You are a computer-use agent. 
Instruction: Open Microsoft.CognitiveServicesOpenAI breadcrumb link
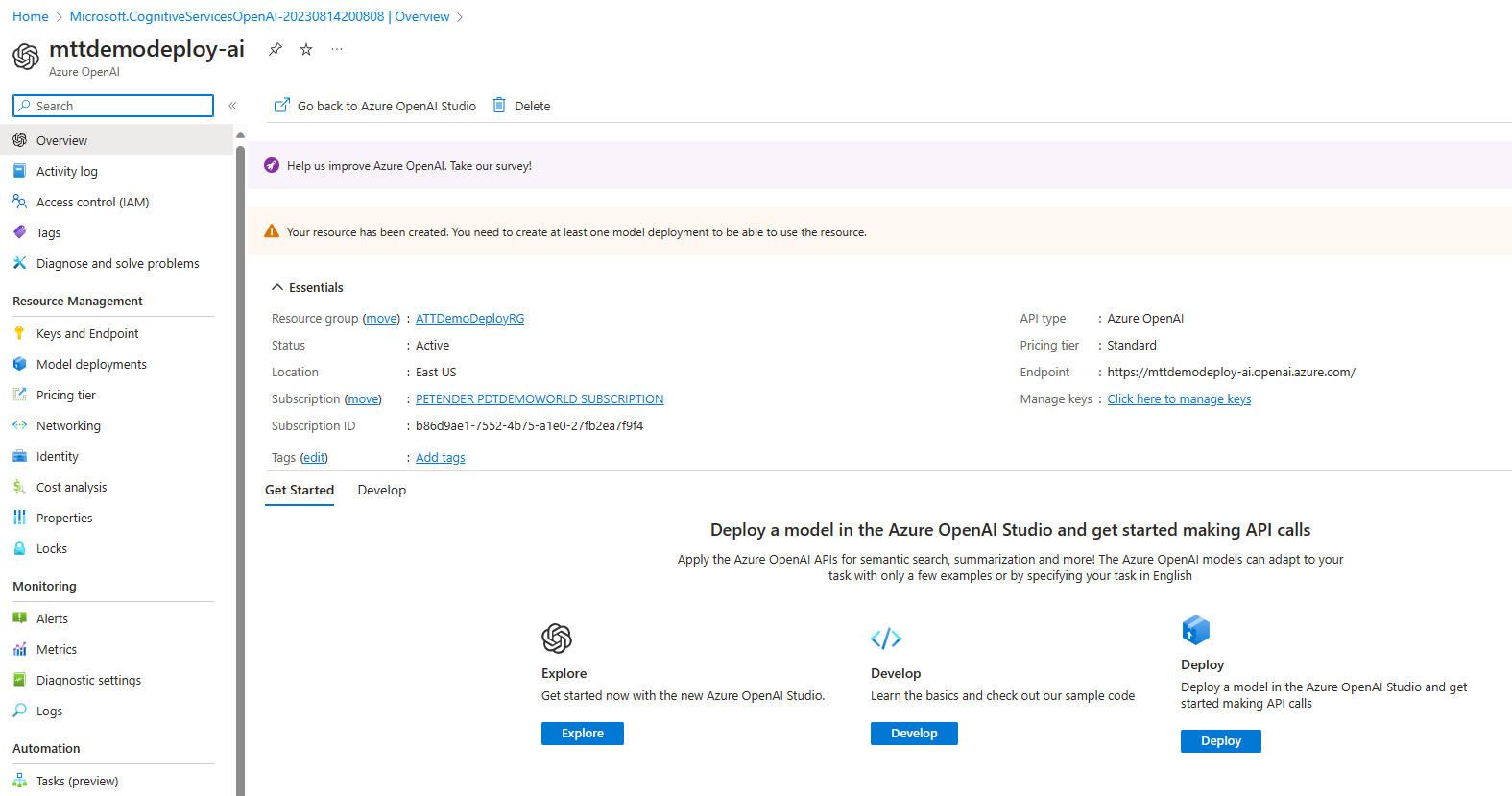click(x=259, y=16)
